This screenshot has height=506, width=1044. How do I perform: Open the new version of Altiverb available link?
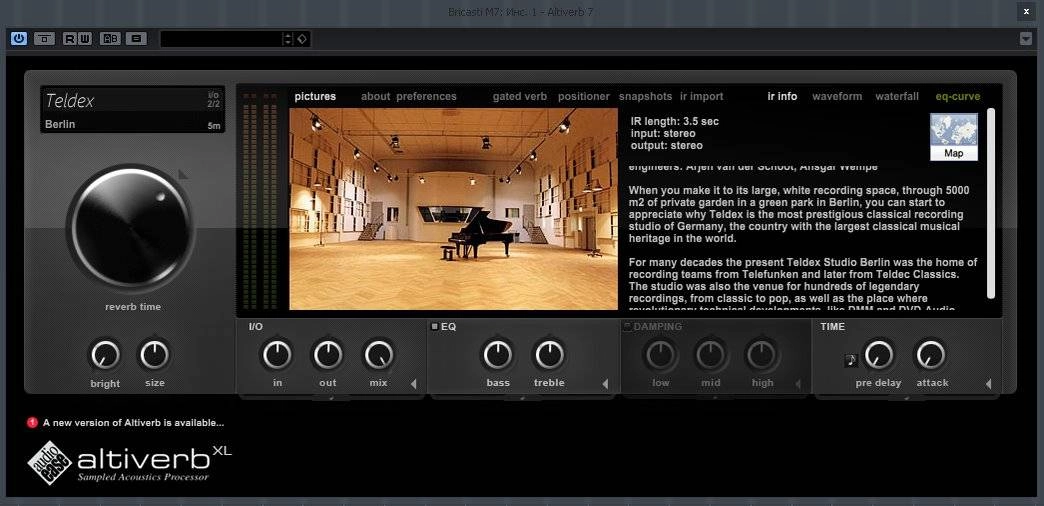(x=133, y=422)
